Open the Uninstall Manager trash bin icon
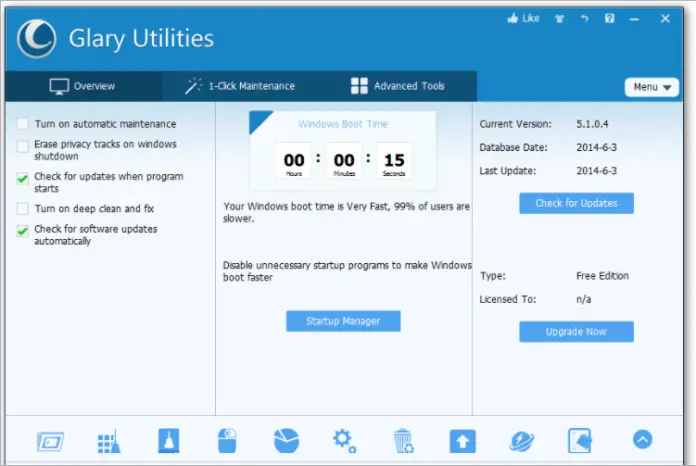Screen dimensions: 696x466 403,441
